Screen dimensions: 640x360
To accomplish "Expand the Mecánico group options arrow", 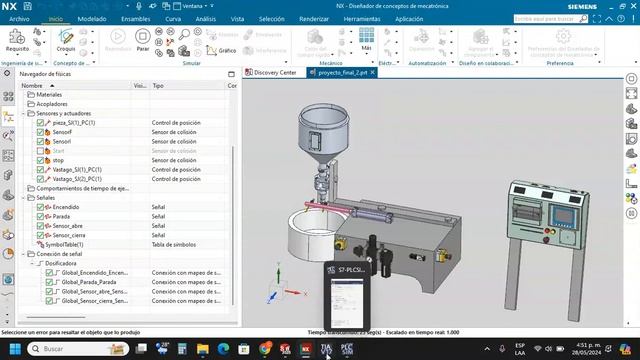I will pyautogui.click(x=372, y=63).
